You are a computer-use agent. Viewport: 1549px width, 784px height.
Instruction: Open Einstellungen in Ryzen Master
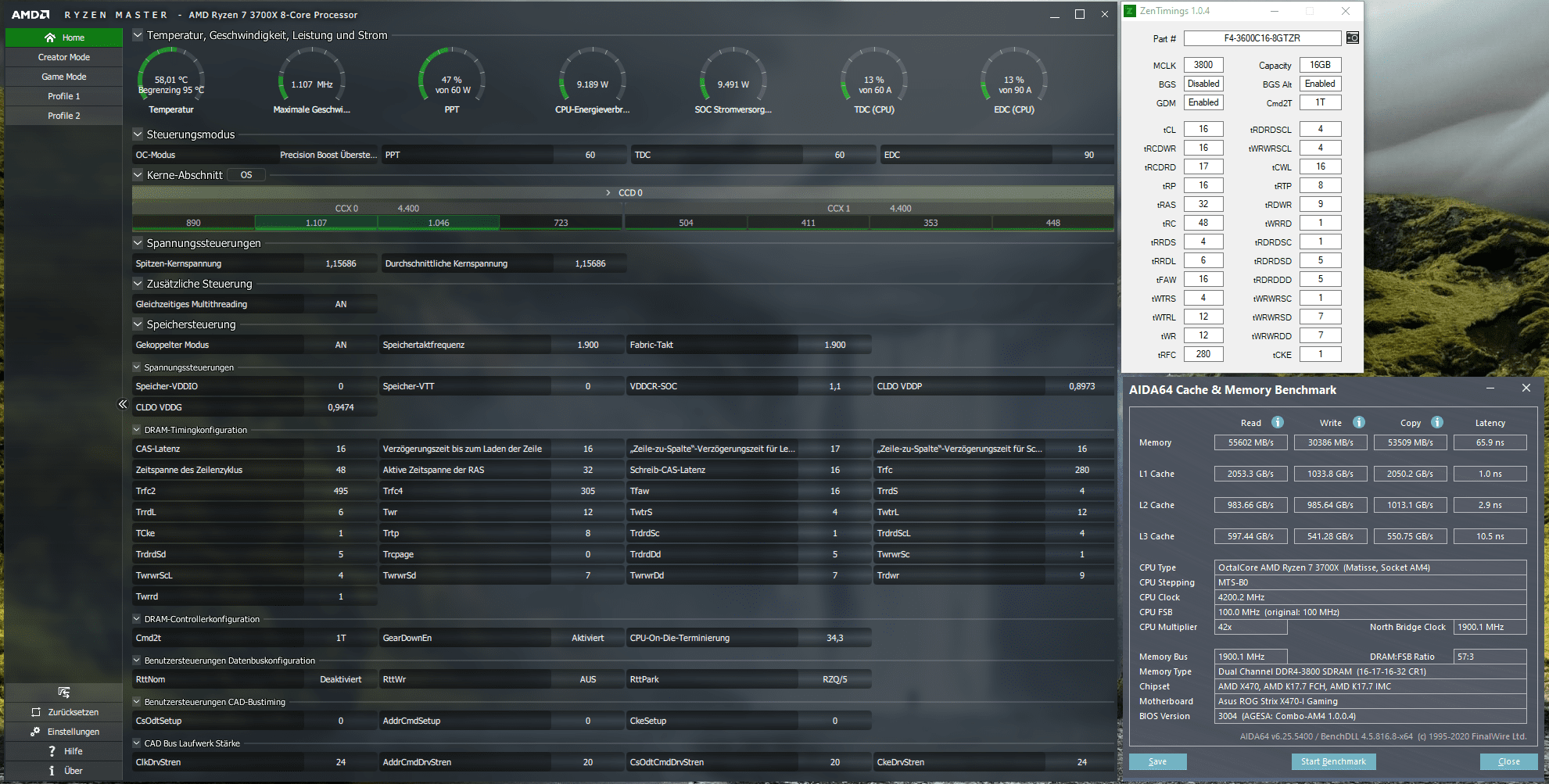tap(64, 732)
